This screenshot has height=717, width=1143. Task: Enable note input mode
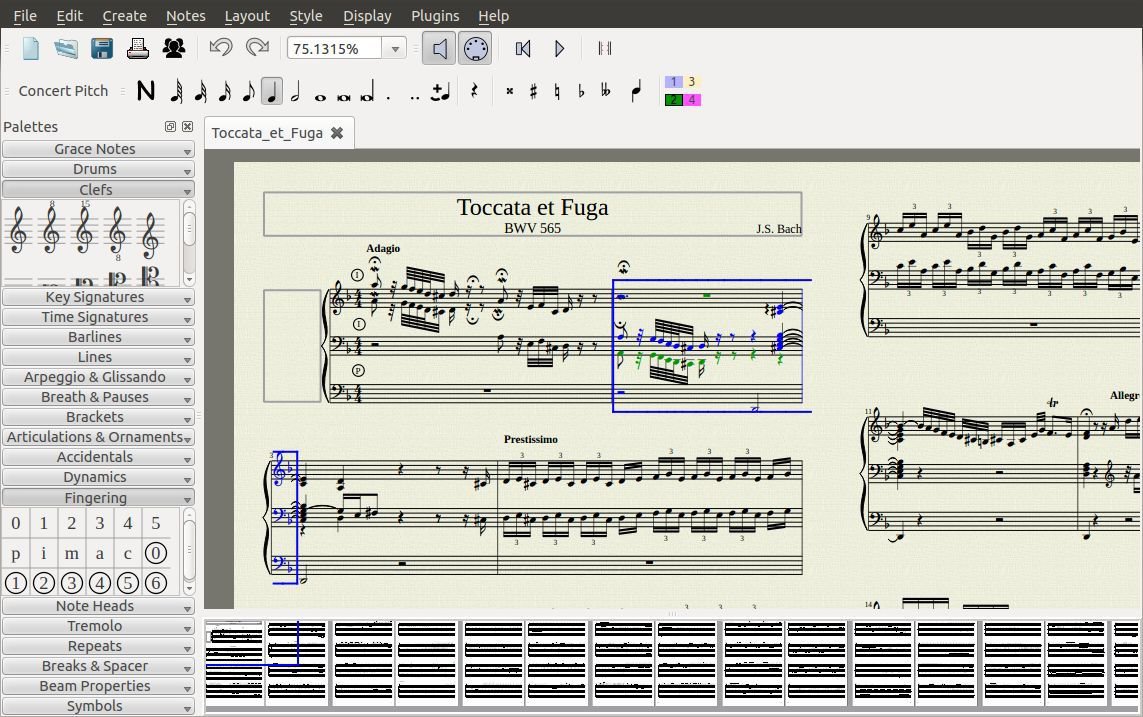pyautogui.click(x=145, y=90)
